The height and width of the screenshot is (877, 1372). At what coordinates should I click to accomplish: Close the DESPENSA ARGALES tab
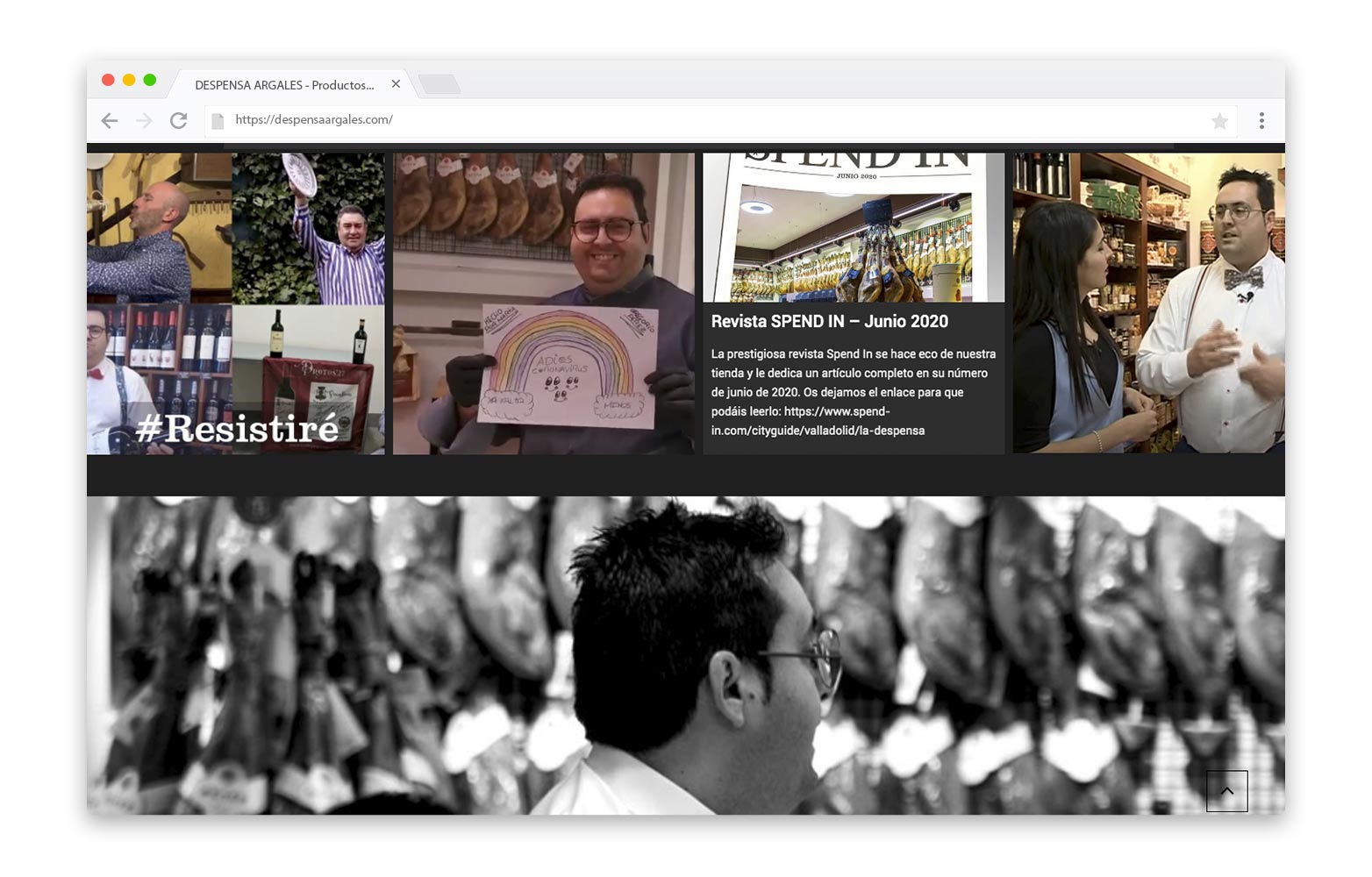pyautogui.click(x=396, y=84)
